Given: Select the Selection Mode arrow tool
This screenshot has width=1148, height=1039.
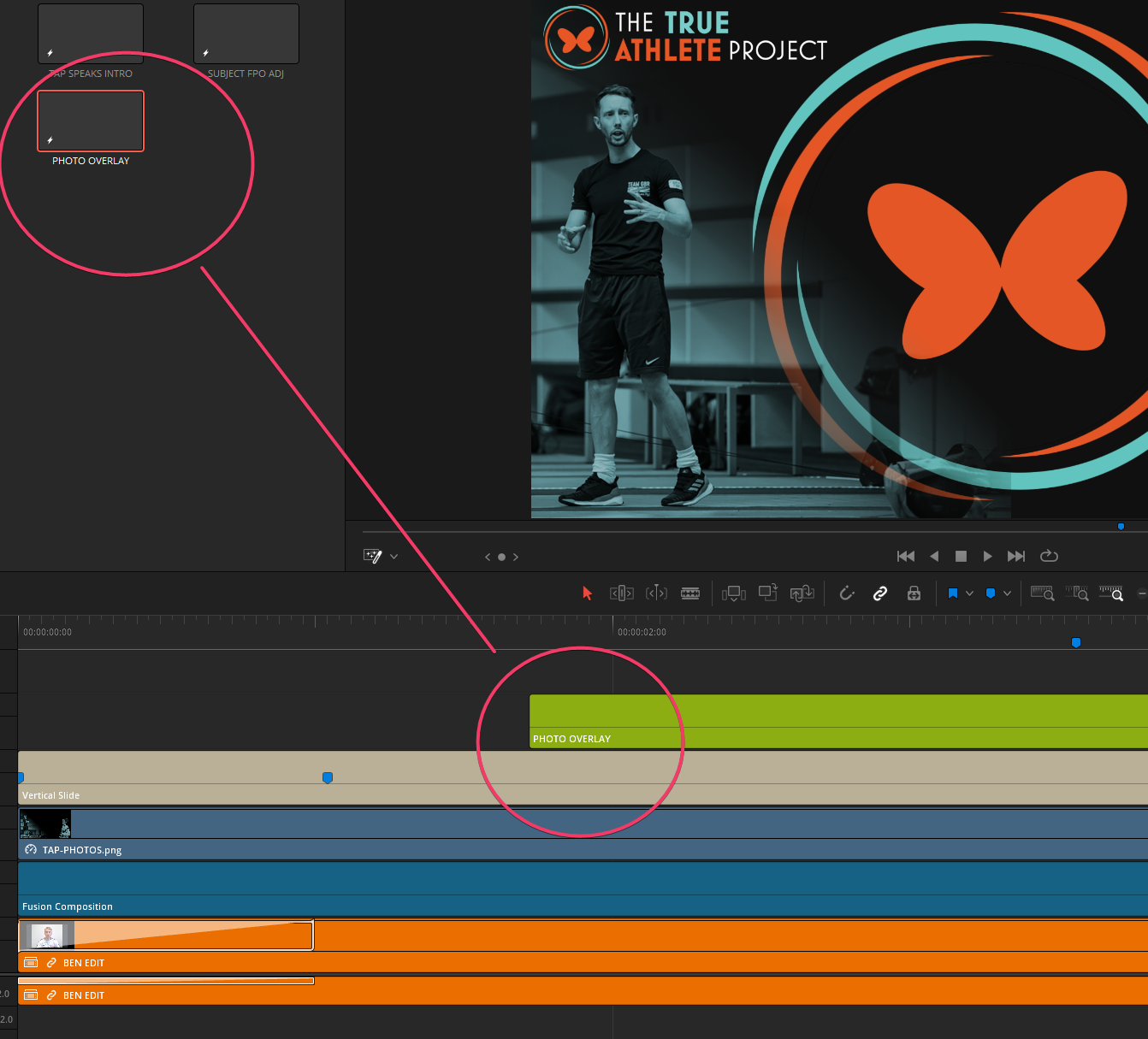Looking at the screenshot, I should 587,593.
